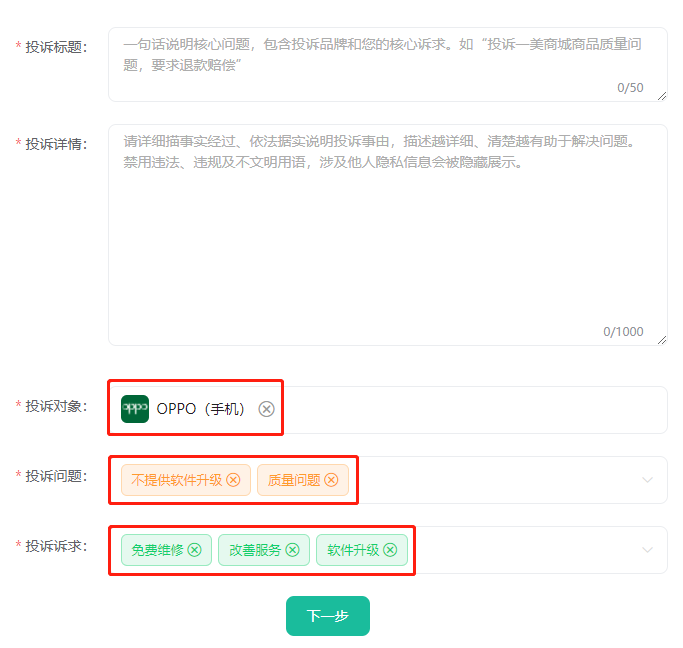Click the 投诉标题 resize handle

(x=662, y=96)
